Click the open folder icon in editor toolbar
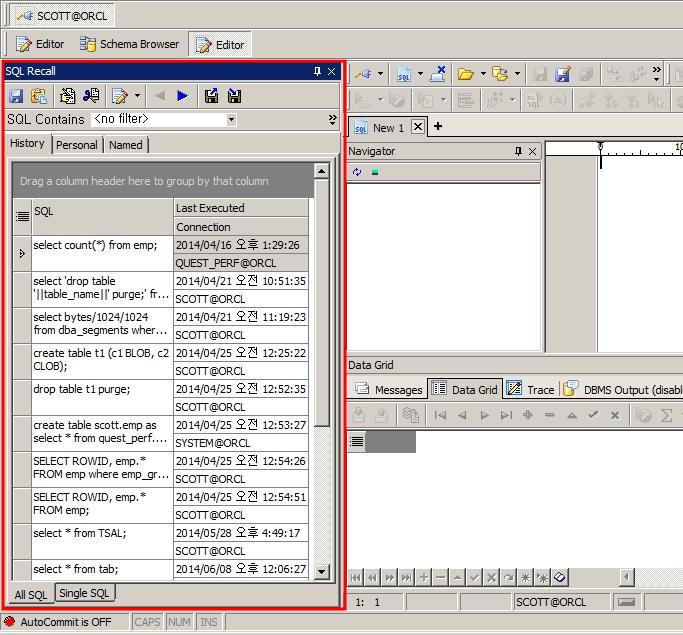The image size is (683, 635). pyautogui.click(x=465, y=74)
